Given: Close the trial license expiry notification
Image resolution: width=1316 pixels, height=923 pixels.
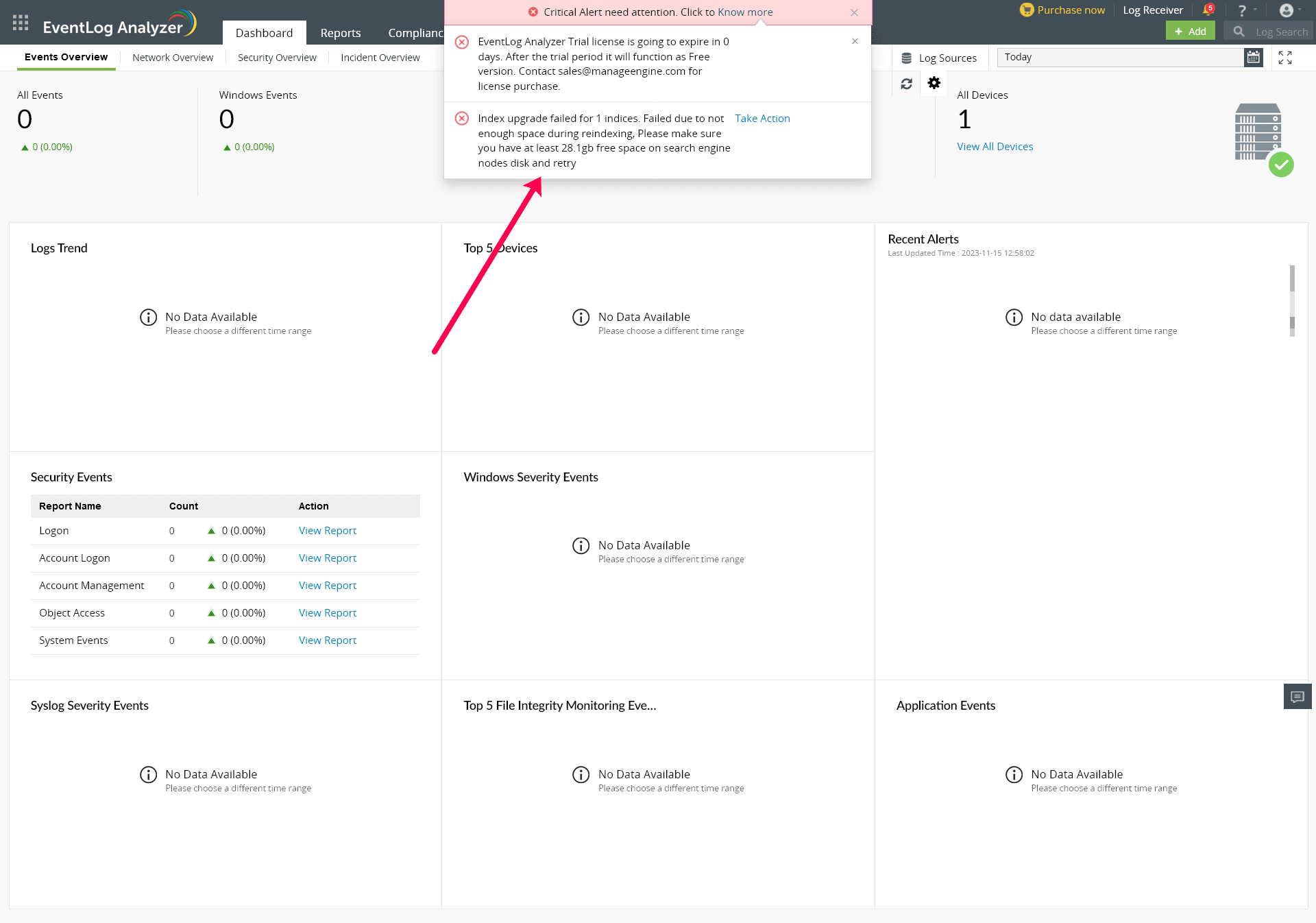Looking at the screenshot, I should pos(855,41).
